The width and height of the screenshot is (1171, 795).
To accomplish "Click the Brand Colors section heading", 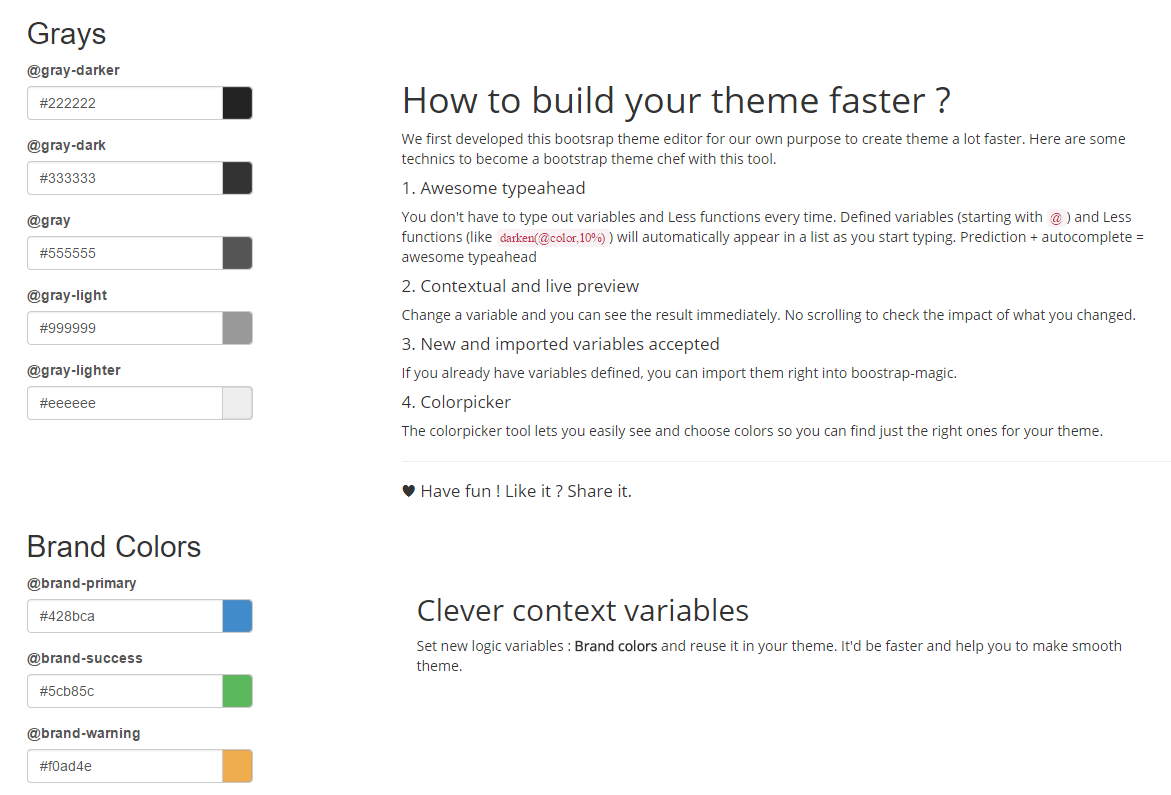I will tap(114, 547).
